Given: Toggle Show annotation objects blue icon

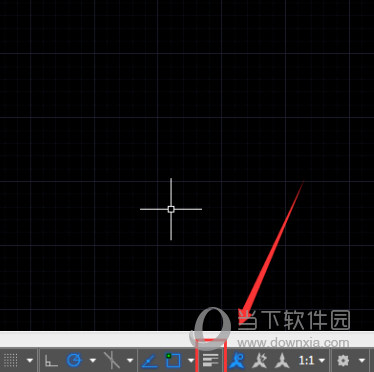Looking at the screenshot, I should (x=237, y=361).
